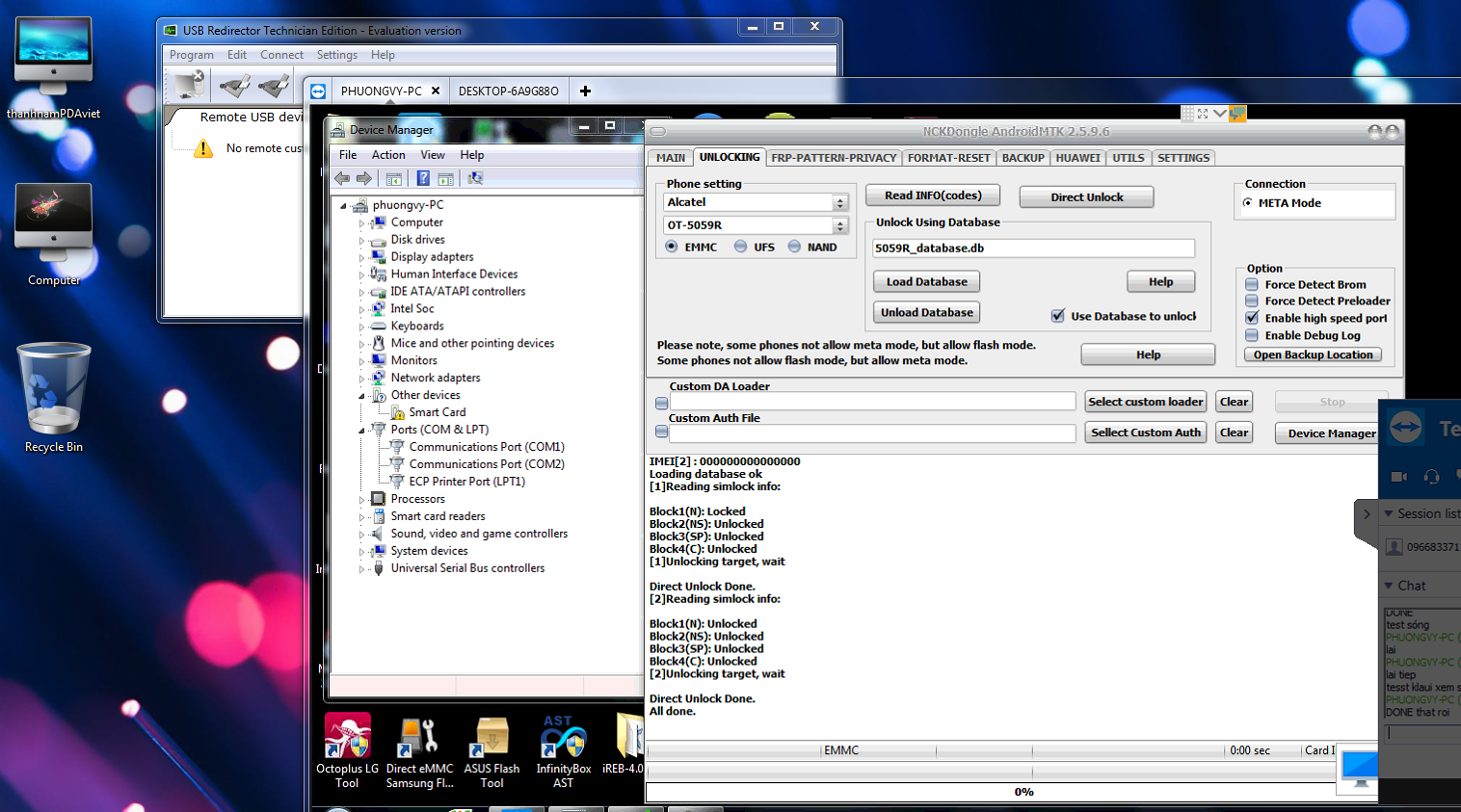Collapse the Other devices tree node

362,395
